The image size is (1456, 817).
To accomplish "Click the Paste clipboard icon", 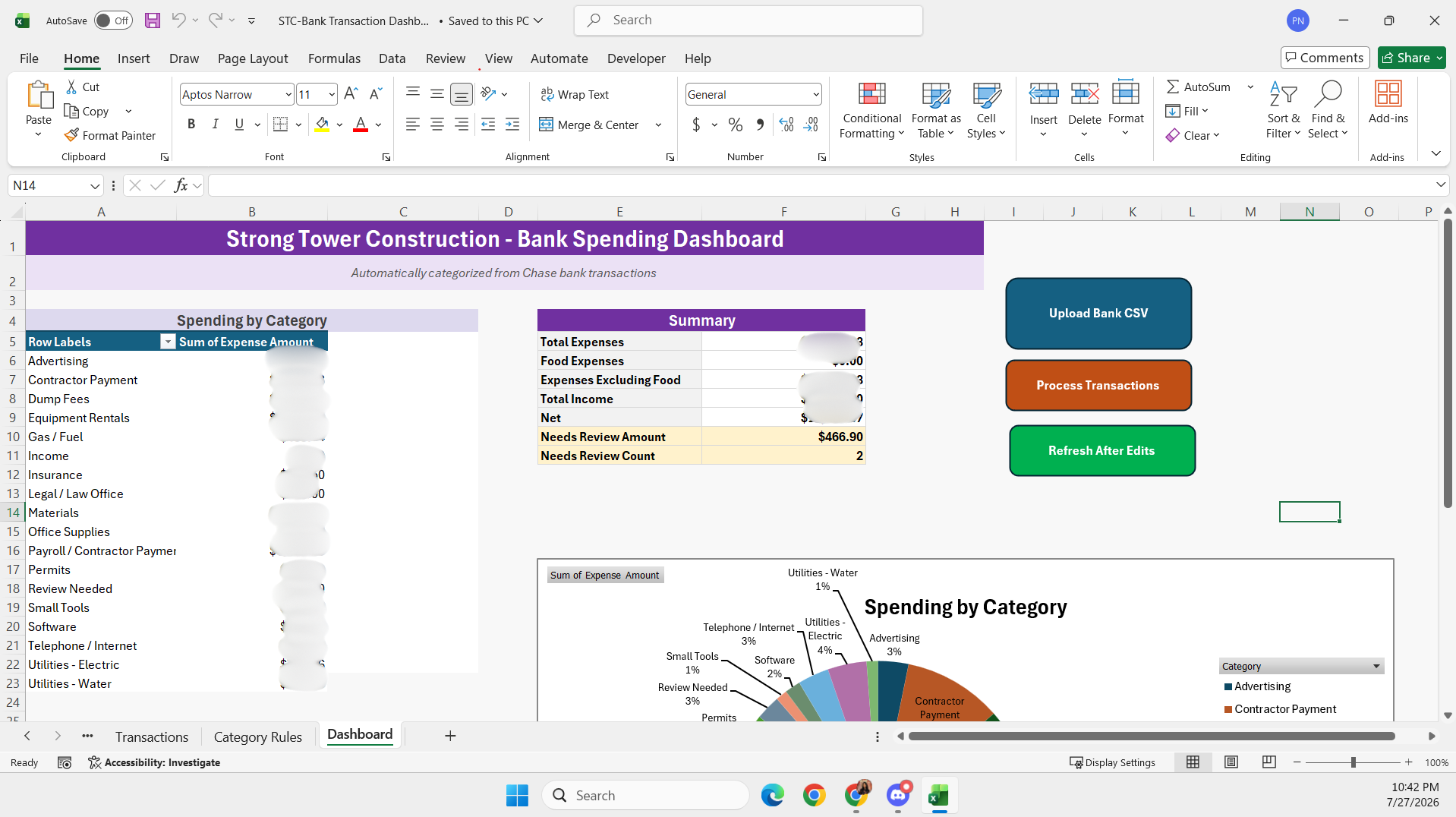I will (x=39, y=96).
